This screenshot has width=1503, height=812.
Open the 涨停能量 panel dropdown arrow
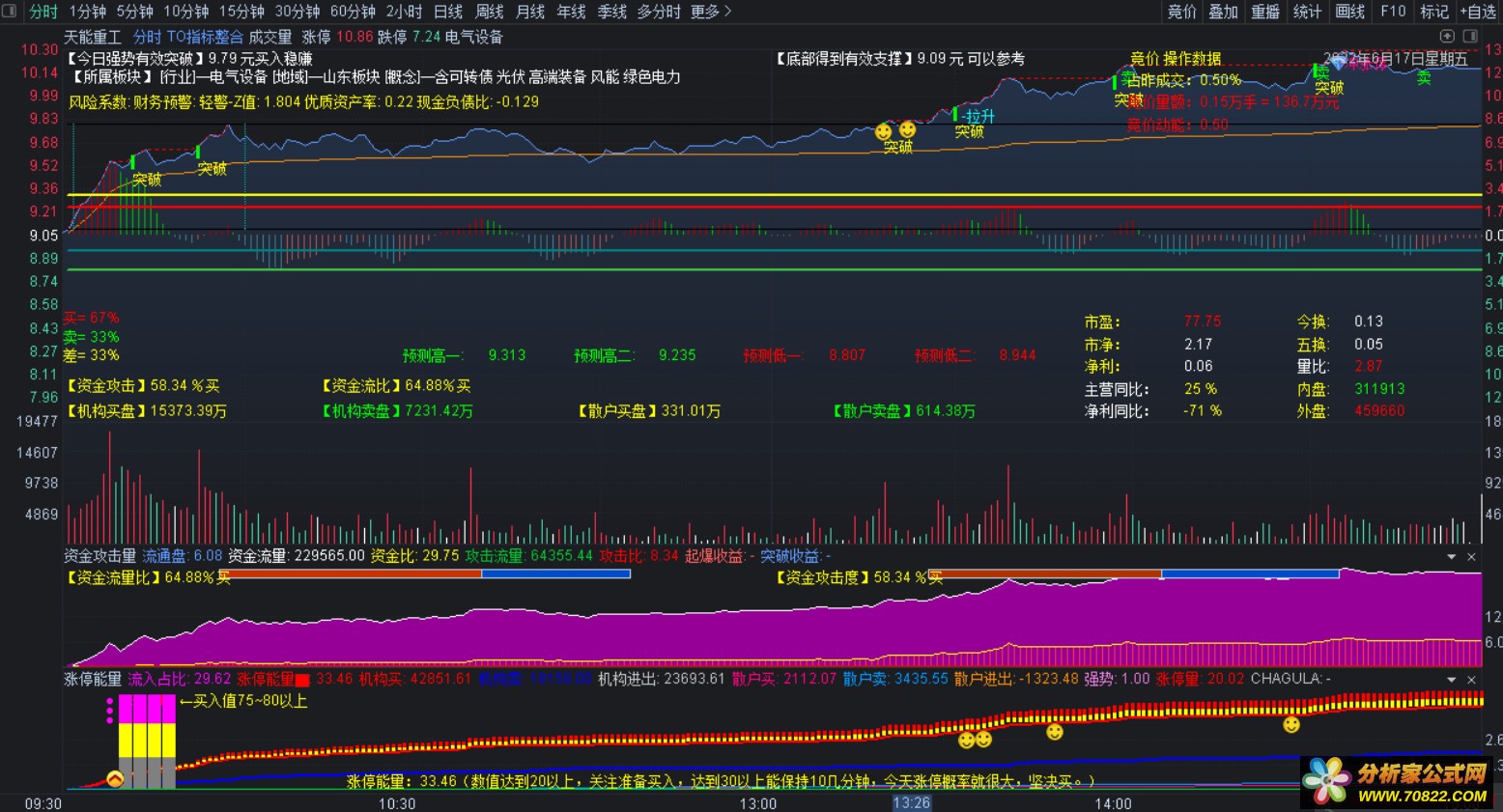1452,680
